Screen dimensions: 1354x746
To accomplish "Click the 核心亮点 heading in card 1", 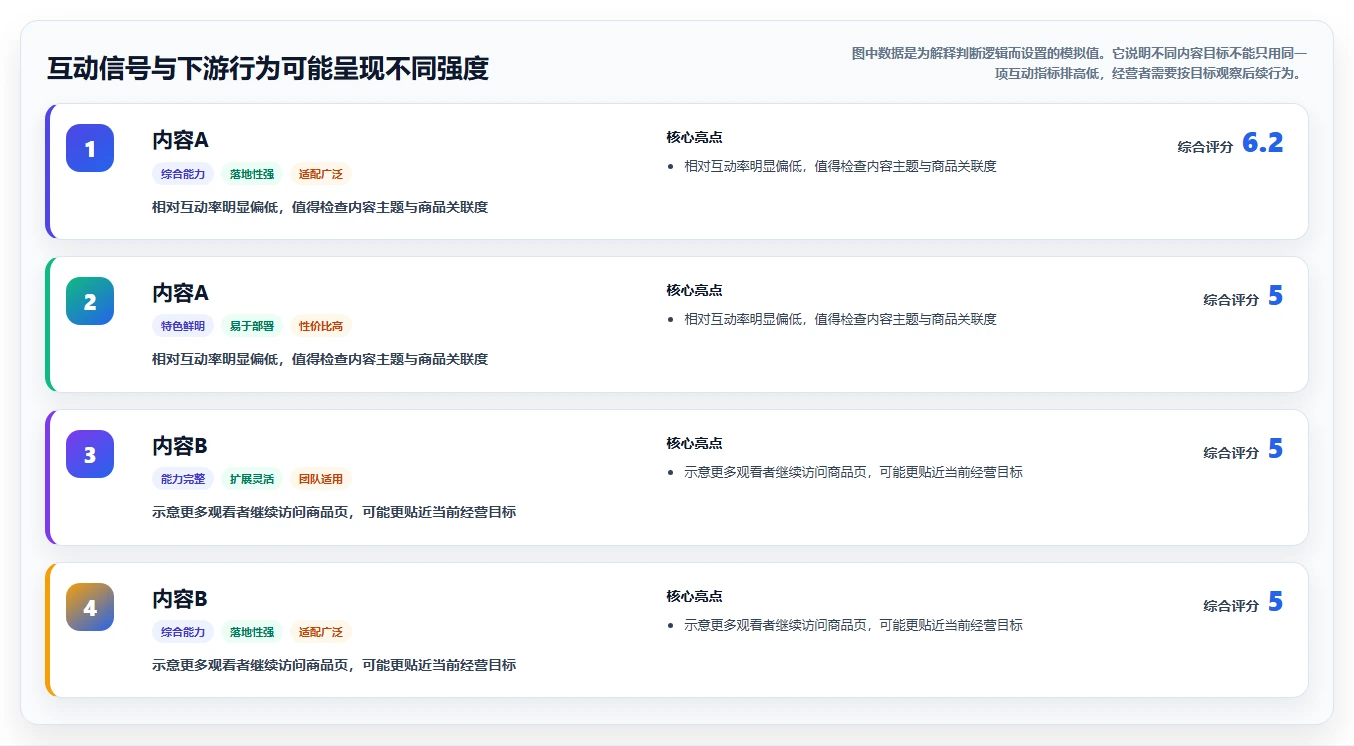I will [694, 137].
